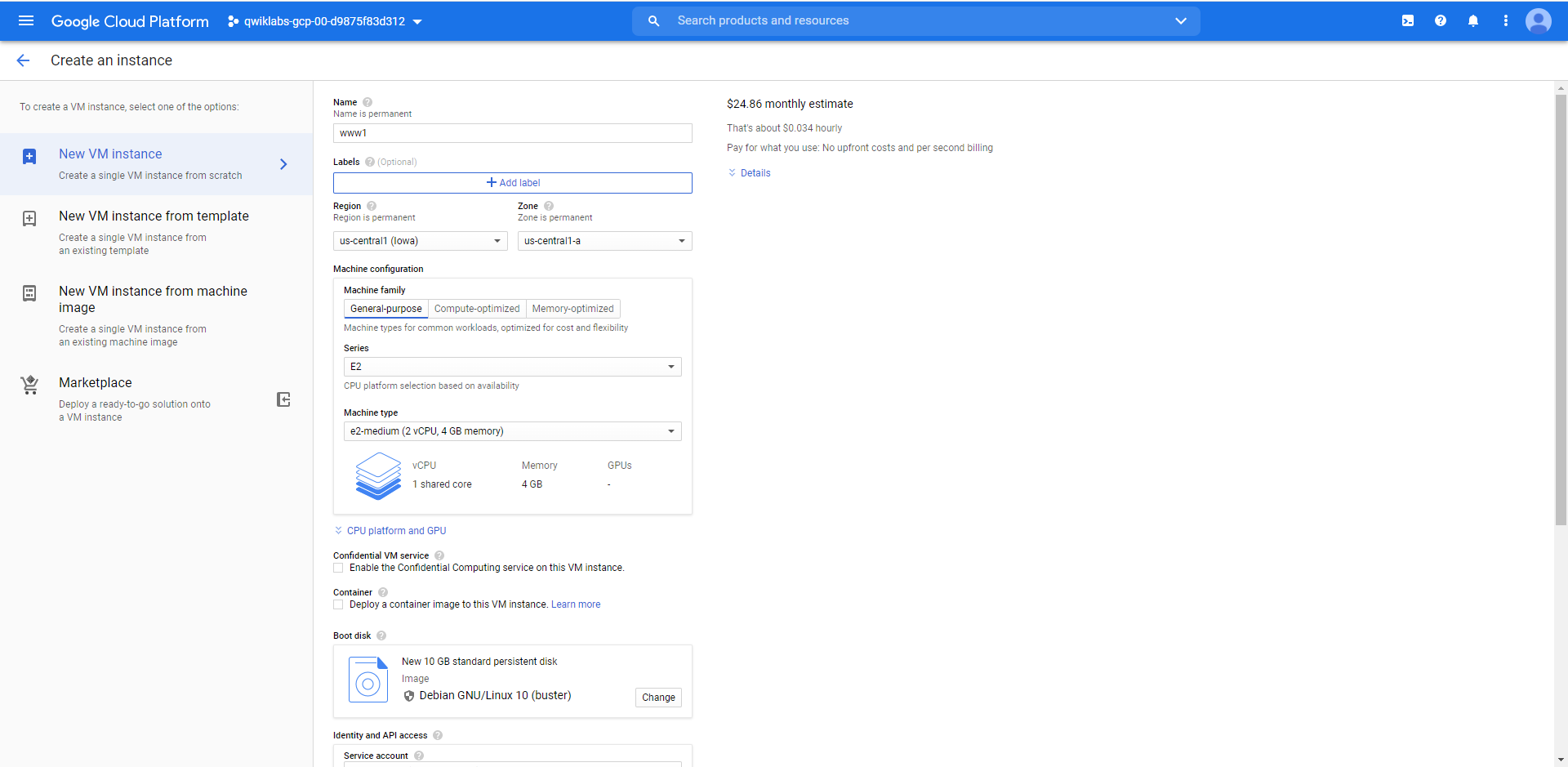Click the '4 GB' memory value
The image size is (1568, 767).
point(532,484)
